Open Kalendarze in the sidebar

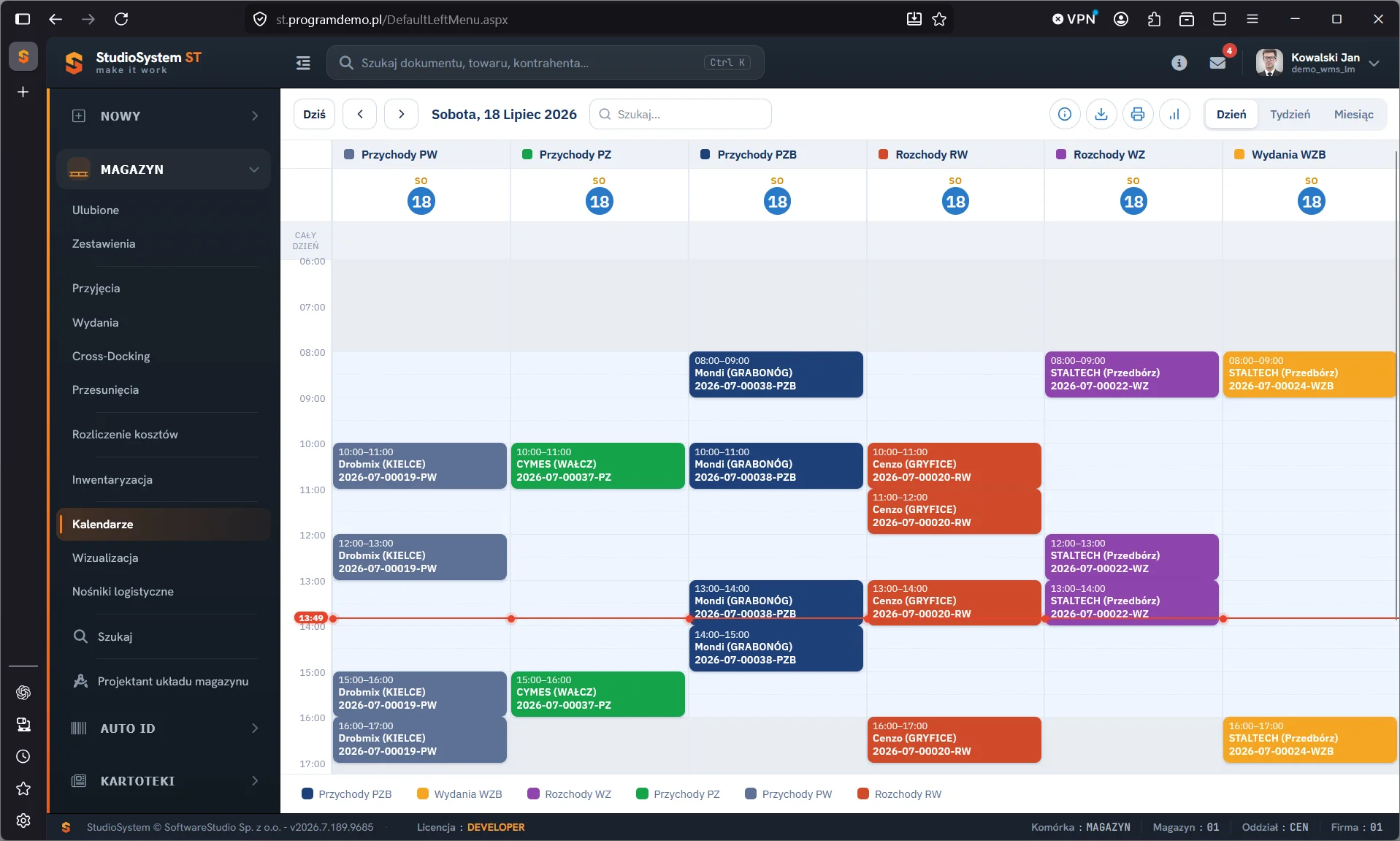click(164, 524)
